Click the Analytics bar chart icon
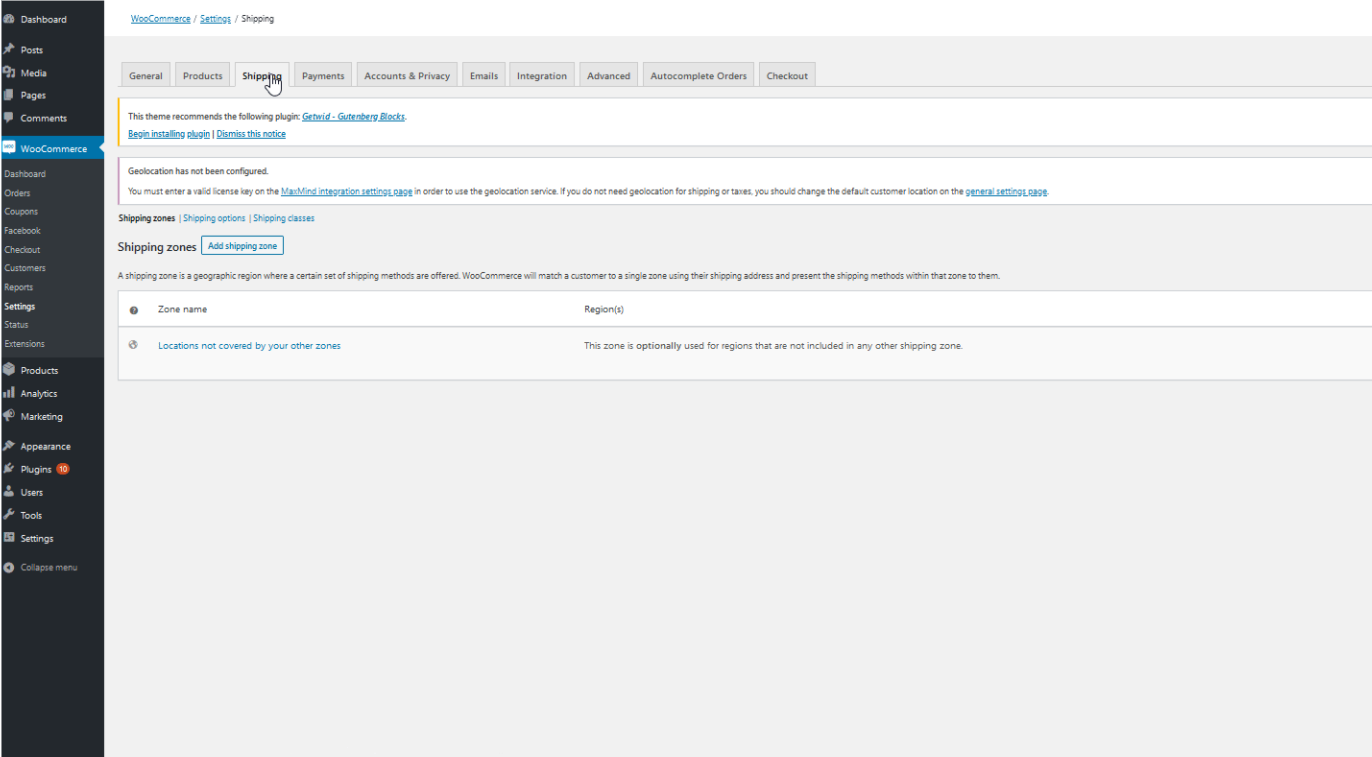 coord(9,393)
